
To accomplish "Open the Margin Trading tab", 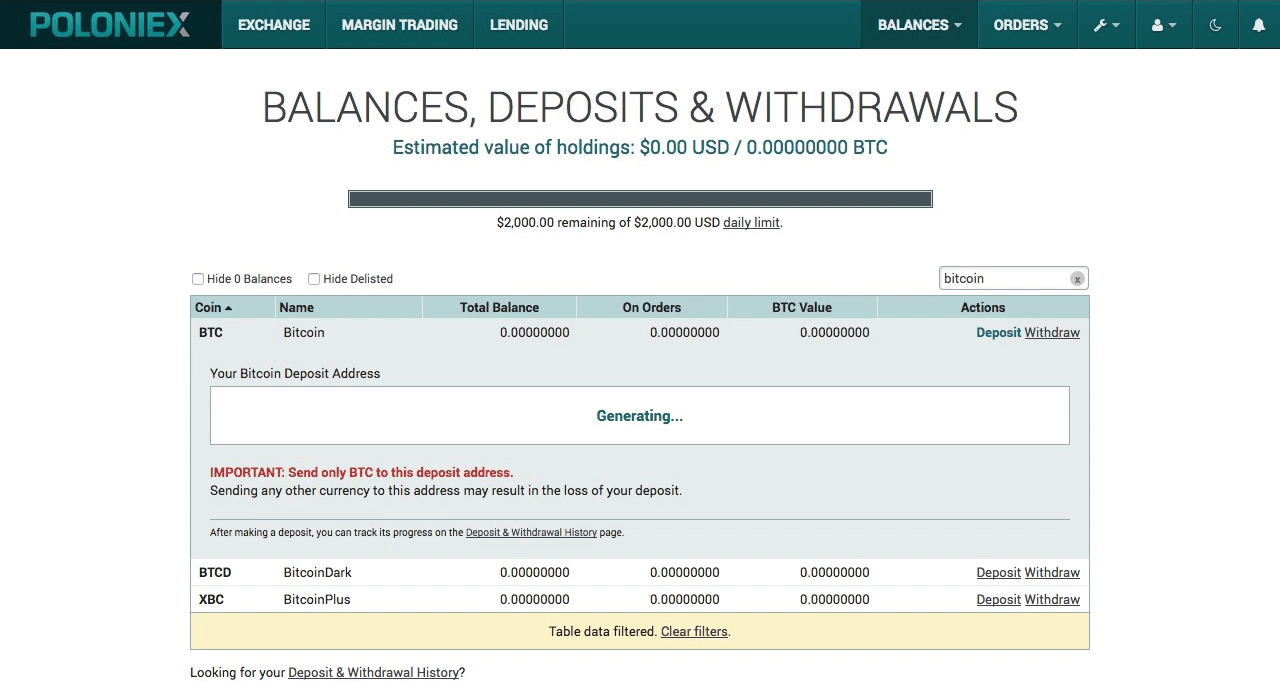I will pyautogui.click(x=400, y=25).
